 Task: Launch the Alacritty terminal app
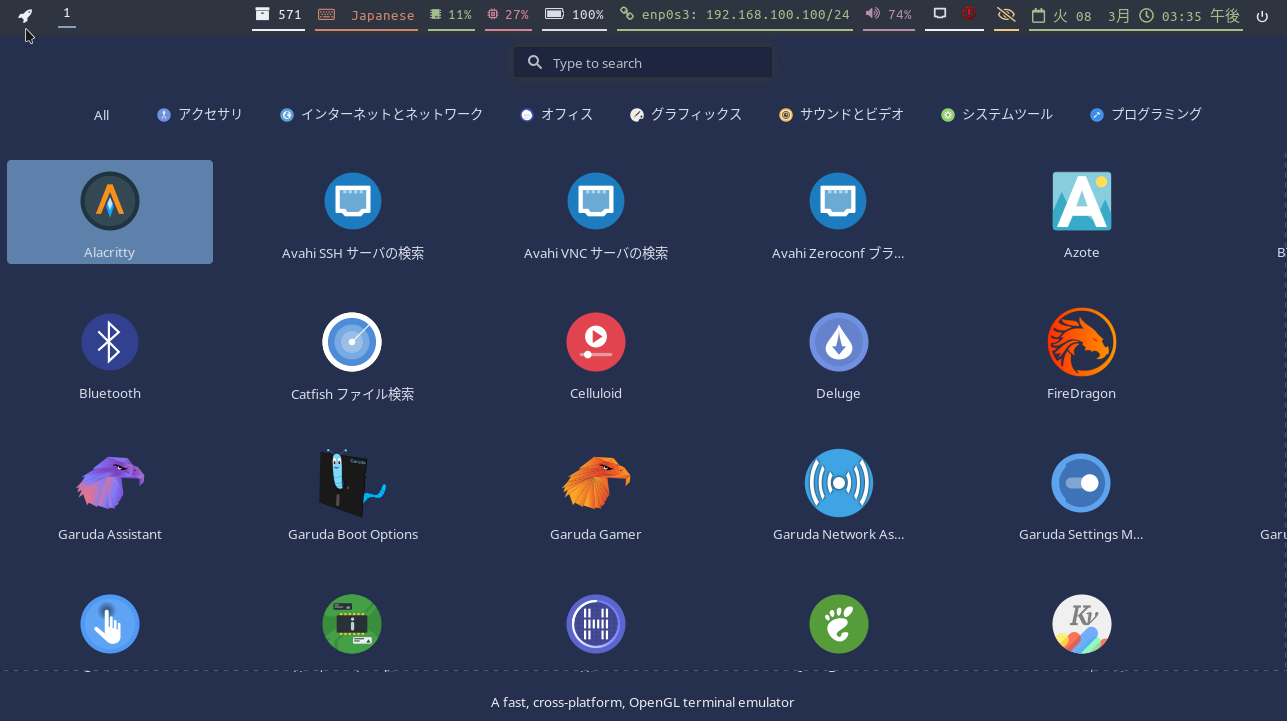coord(110,212)
